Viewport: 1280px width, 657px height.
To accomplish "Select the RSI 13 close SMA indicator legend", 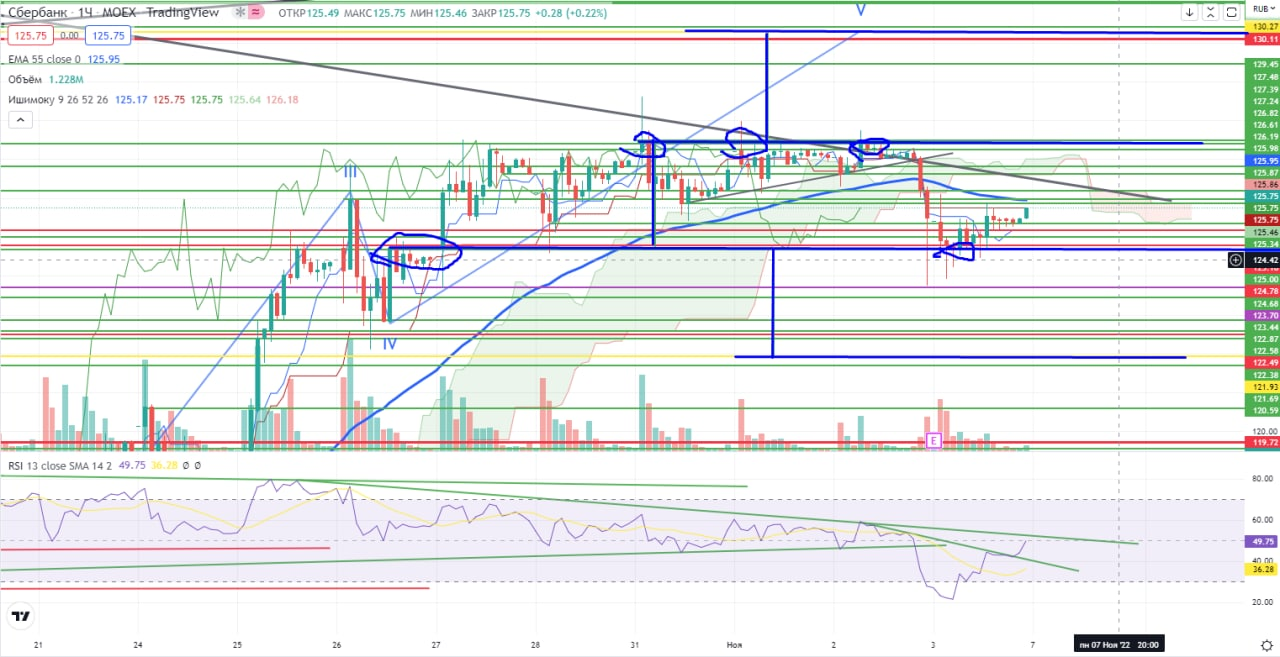I will click(58, 464).
